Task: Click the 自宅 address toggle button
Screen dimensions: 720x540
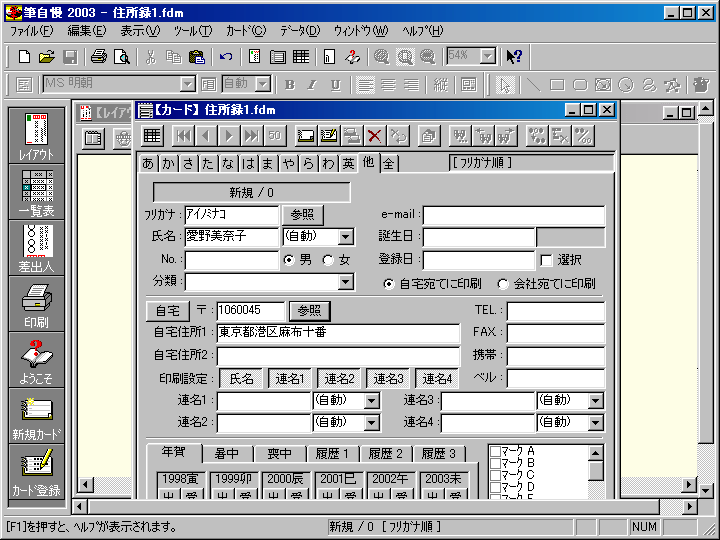Action: [168, 311]
